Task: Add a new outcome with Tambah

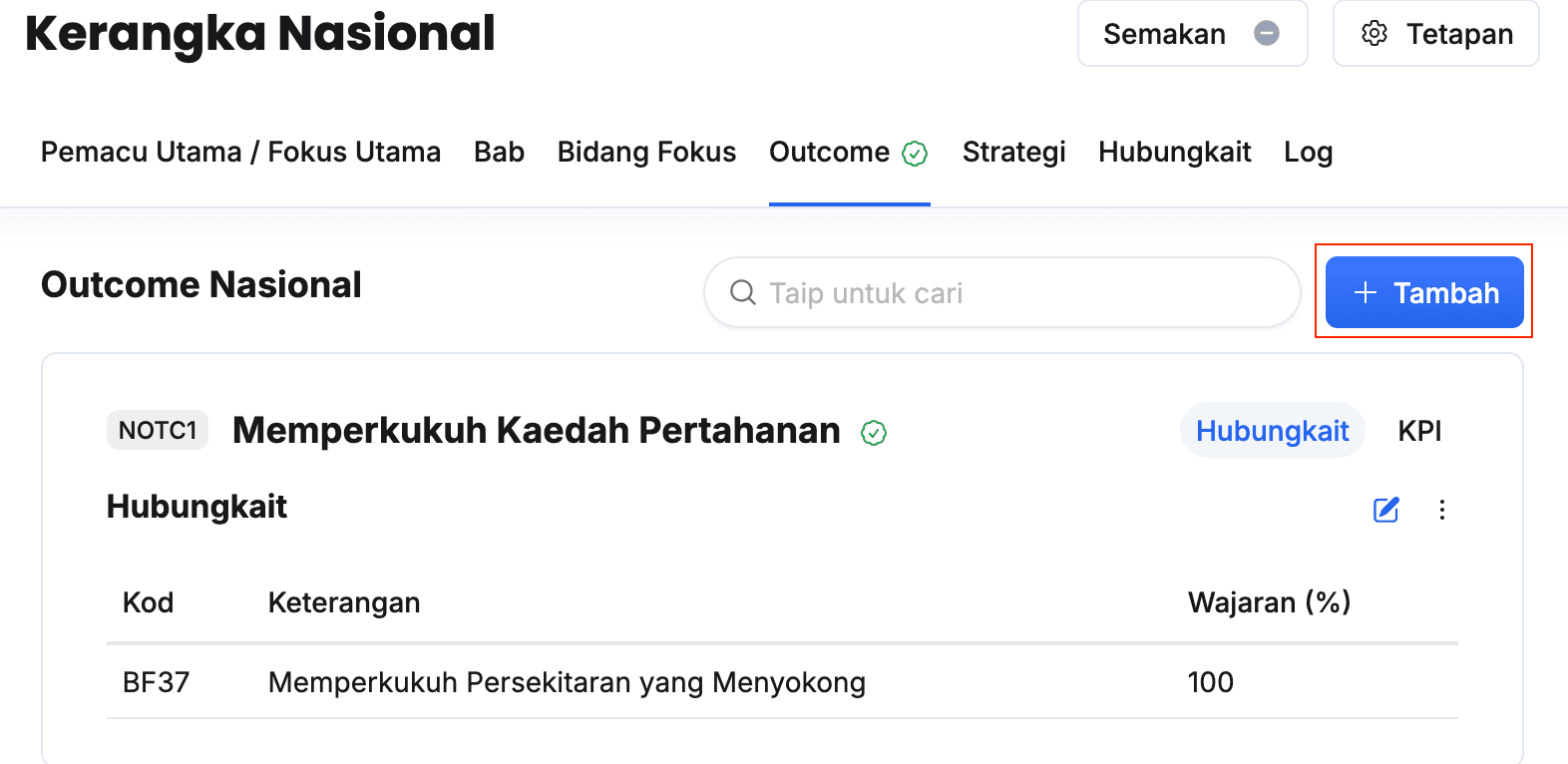Action: point(1424,292)
